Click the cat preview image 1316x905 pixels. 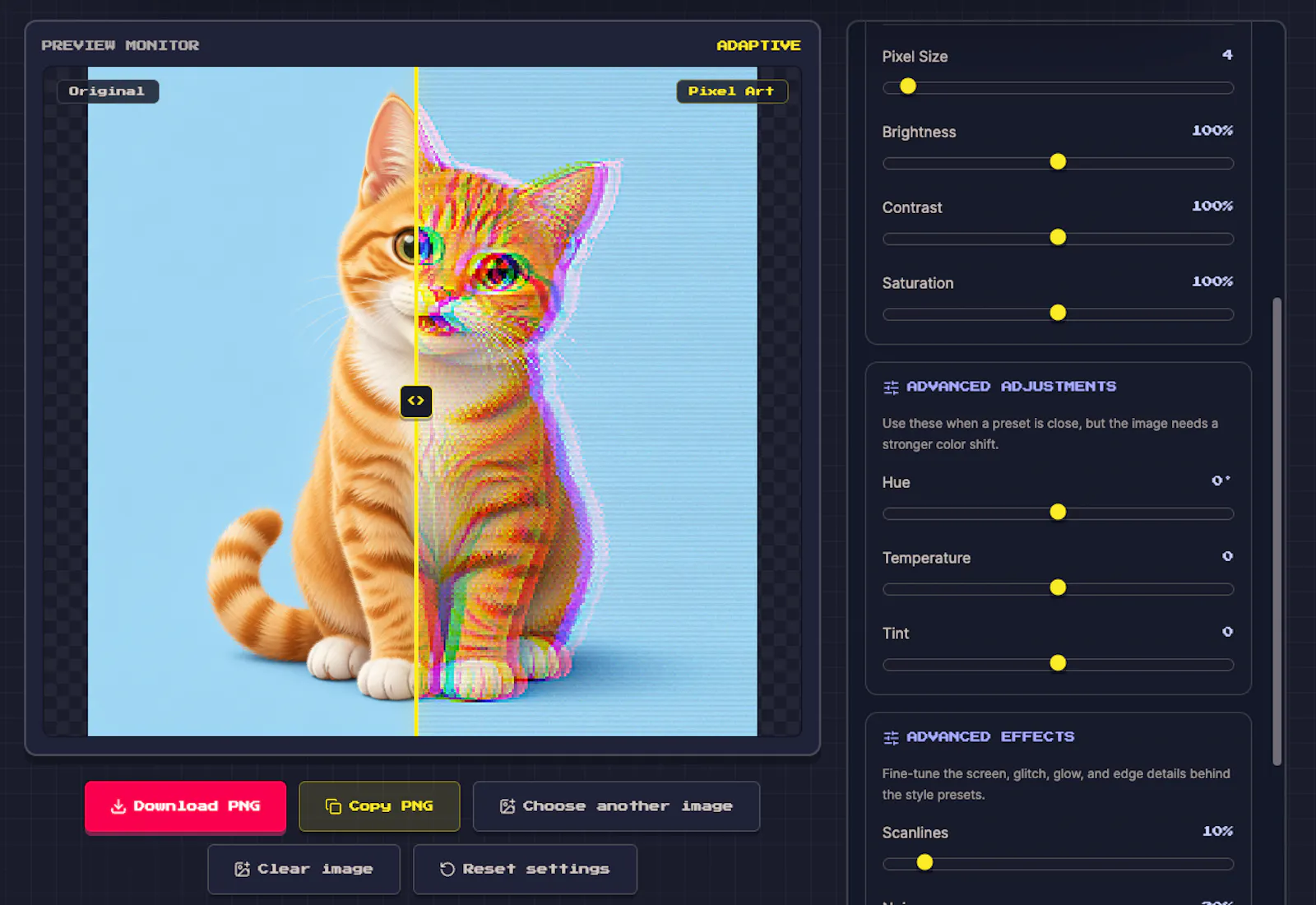[423, 401]
